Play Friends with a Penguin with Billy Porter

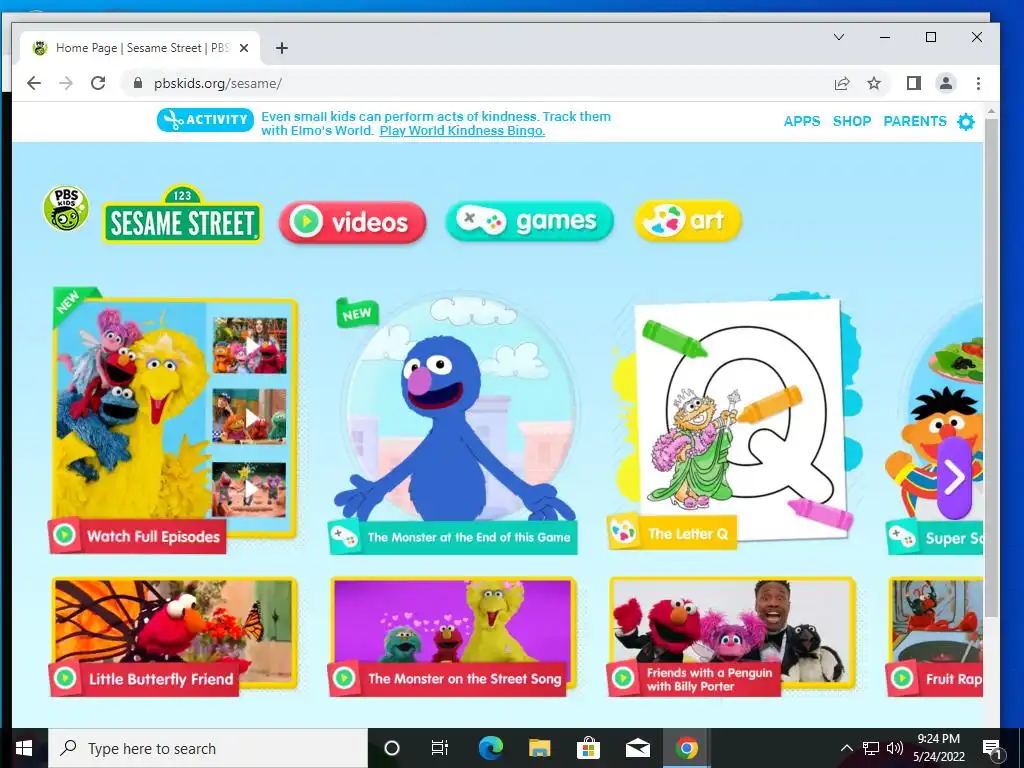click(732, 637)
